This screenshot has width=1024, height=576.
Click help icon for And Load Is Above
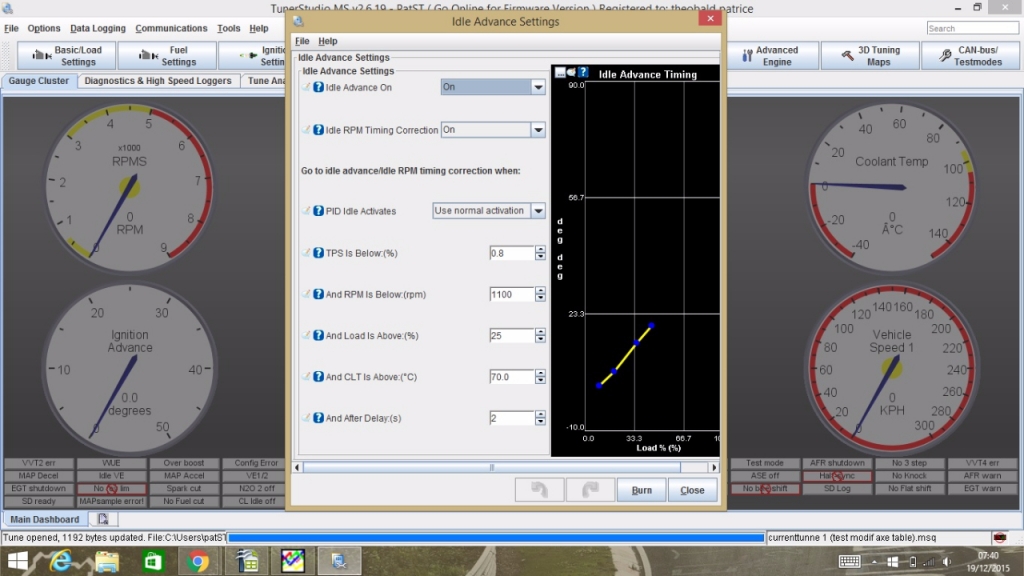318,336
